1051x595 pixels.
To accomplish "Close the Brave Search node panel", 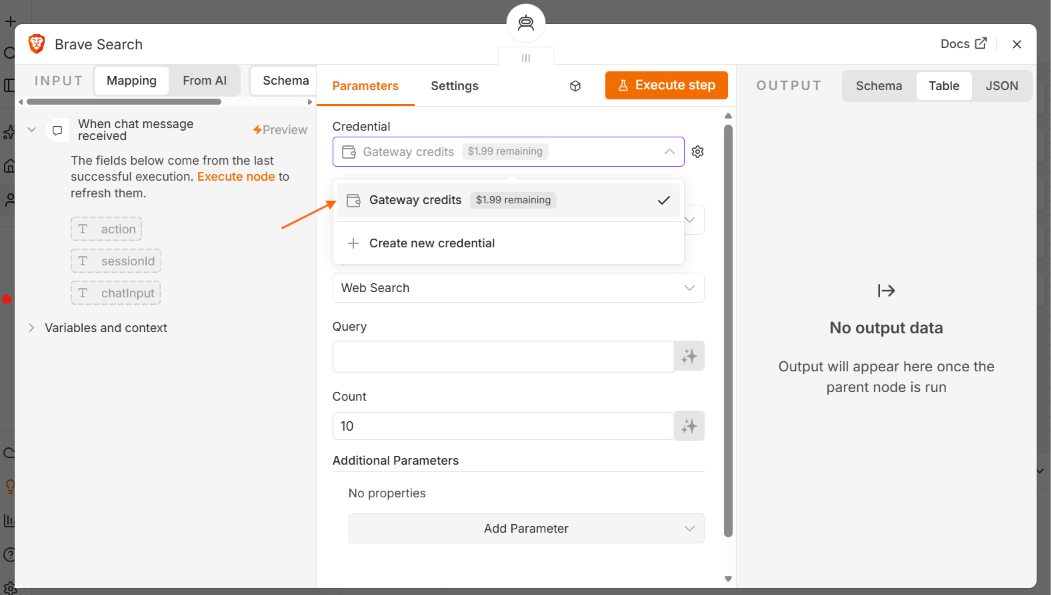I will (x=1017, y=44).
